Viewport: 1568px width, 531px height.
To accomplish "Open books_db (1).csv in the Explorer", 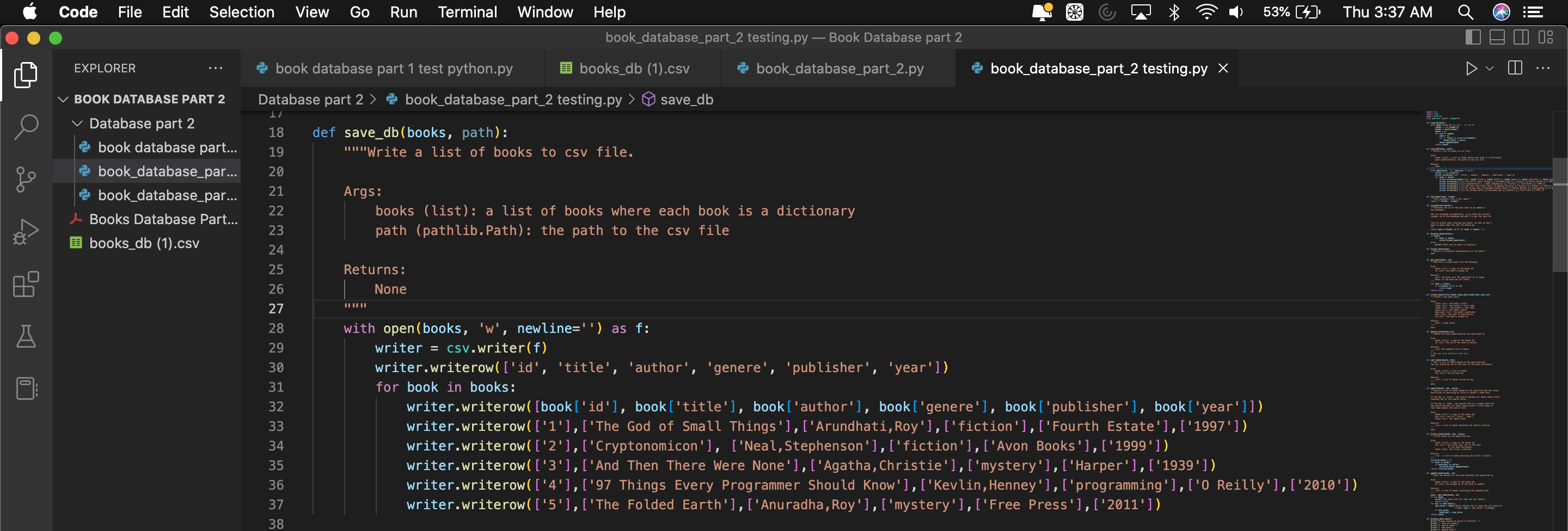I will pos(144,243).
